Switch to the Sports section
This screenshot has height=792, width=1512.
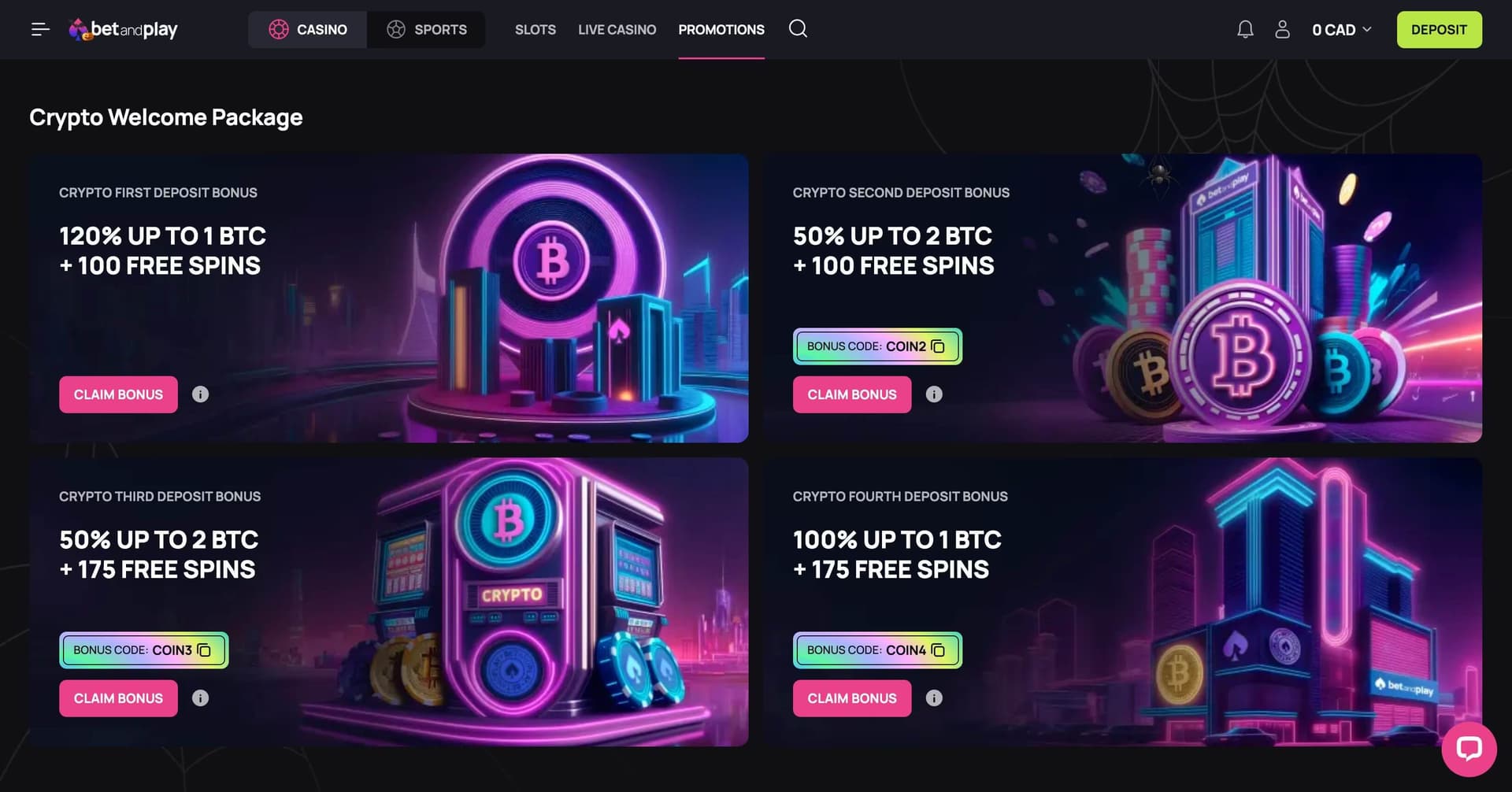426,30
